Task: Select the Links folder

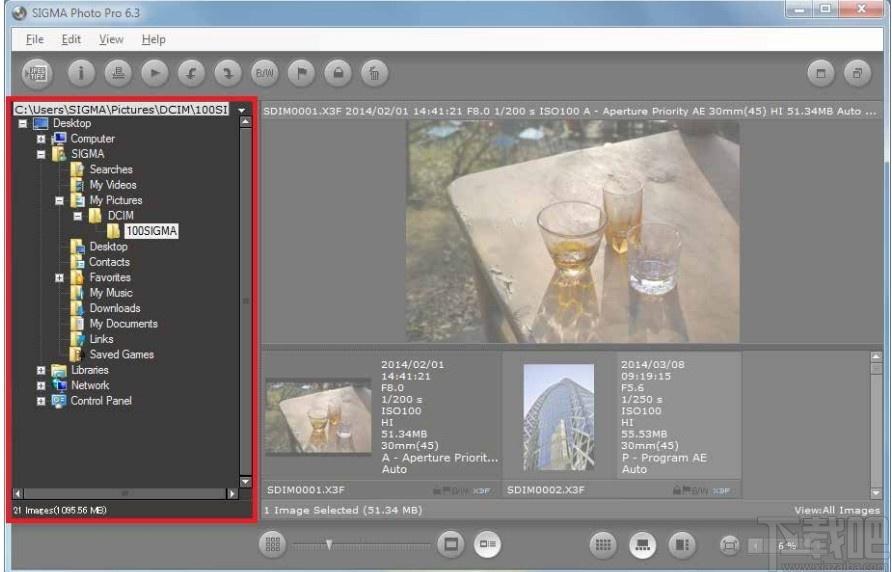Action: coord(101,339)
